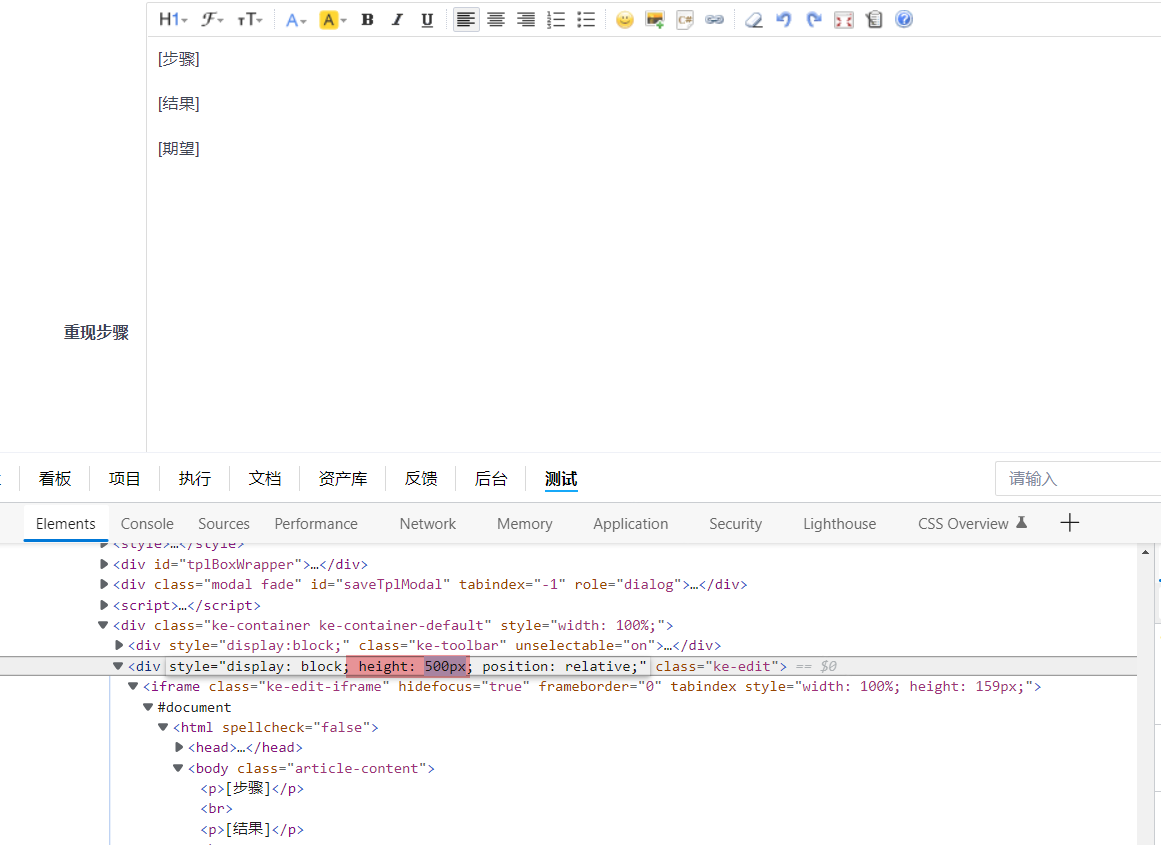The width and height of the screenshot is (1161, 845).
Task: Insert an emoticon smiley
Action: click(625, 20)
